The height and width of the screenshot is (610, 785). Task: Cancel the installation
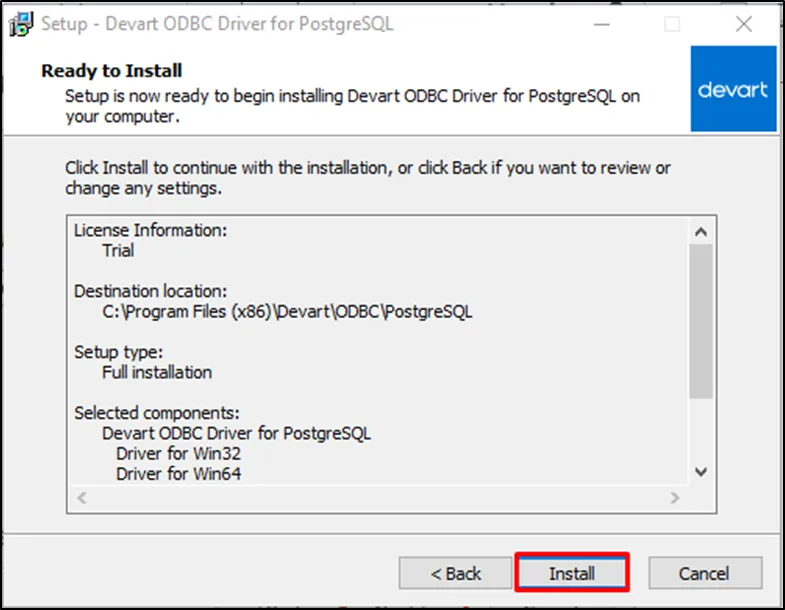705,573
